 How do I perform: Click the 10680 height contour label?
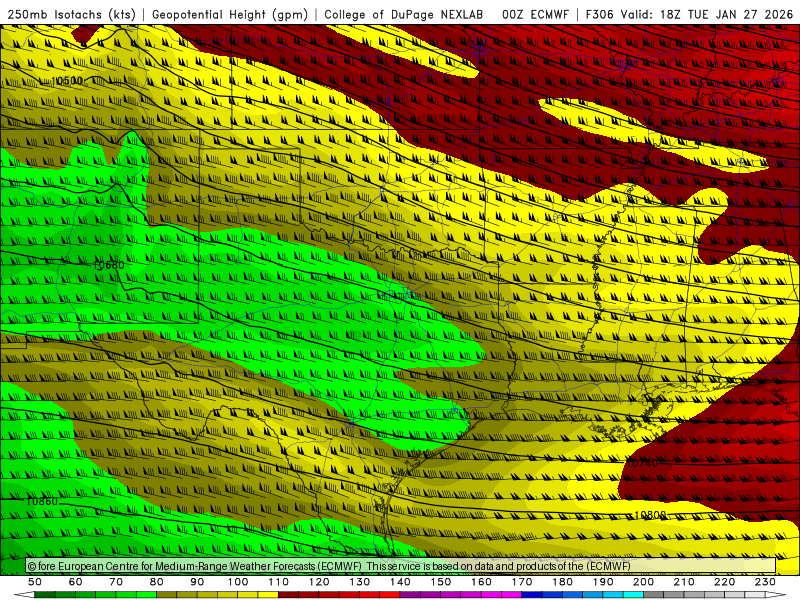click(109, 265)
